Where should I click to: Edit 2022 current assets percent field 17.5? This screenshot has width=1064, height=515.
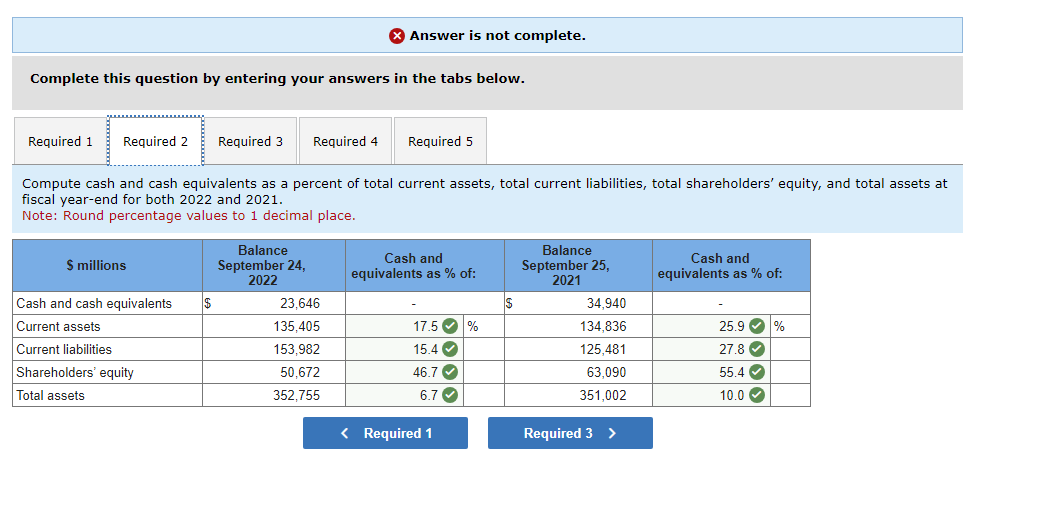404,326
